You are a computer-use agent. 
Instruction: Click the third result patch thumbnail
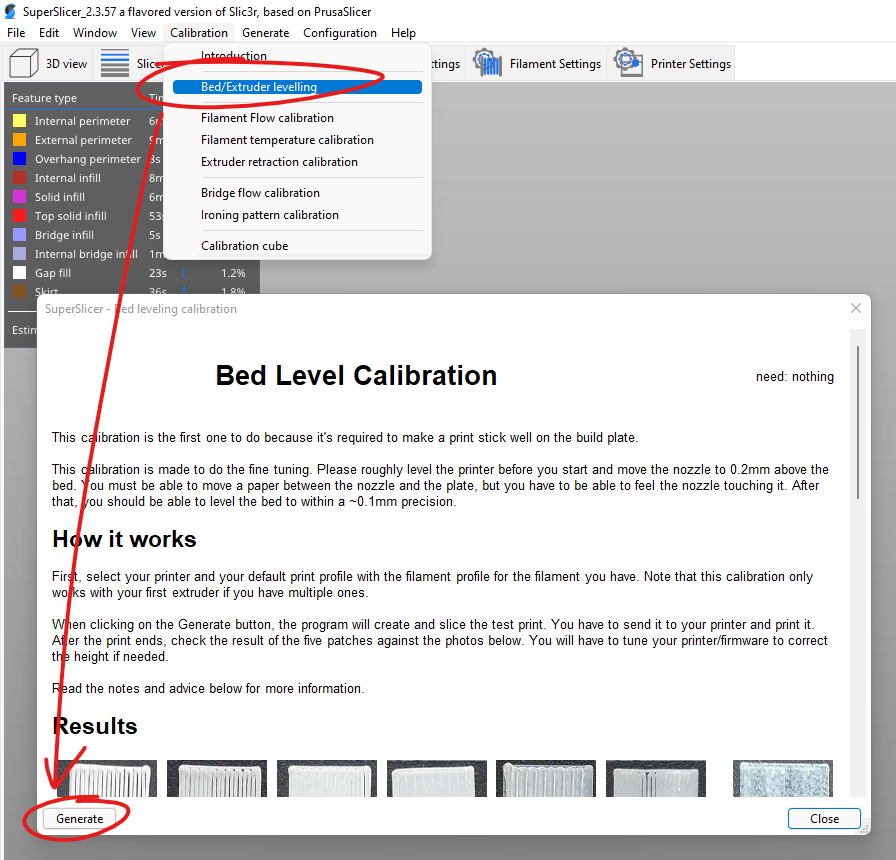pos(327,778)
